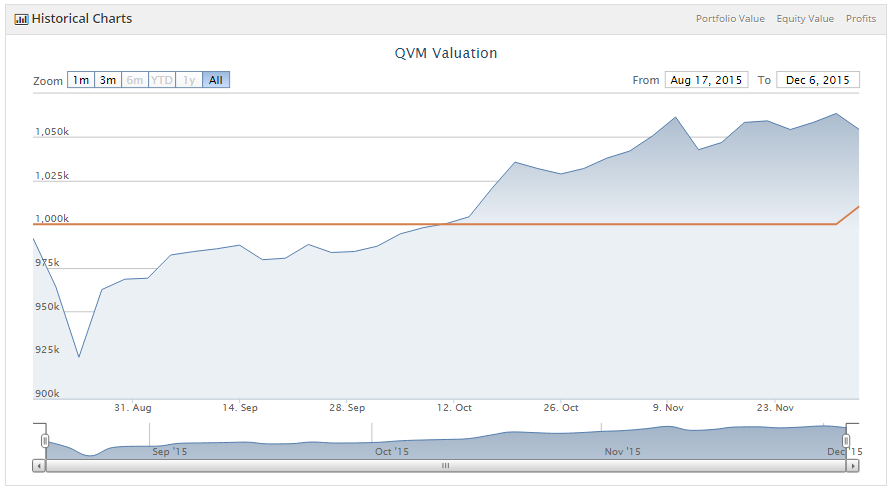
Task: Edit the To date field Dec 6, 2015
Action: (818, 80)
